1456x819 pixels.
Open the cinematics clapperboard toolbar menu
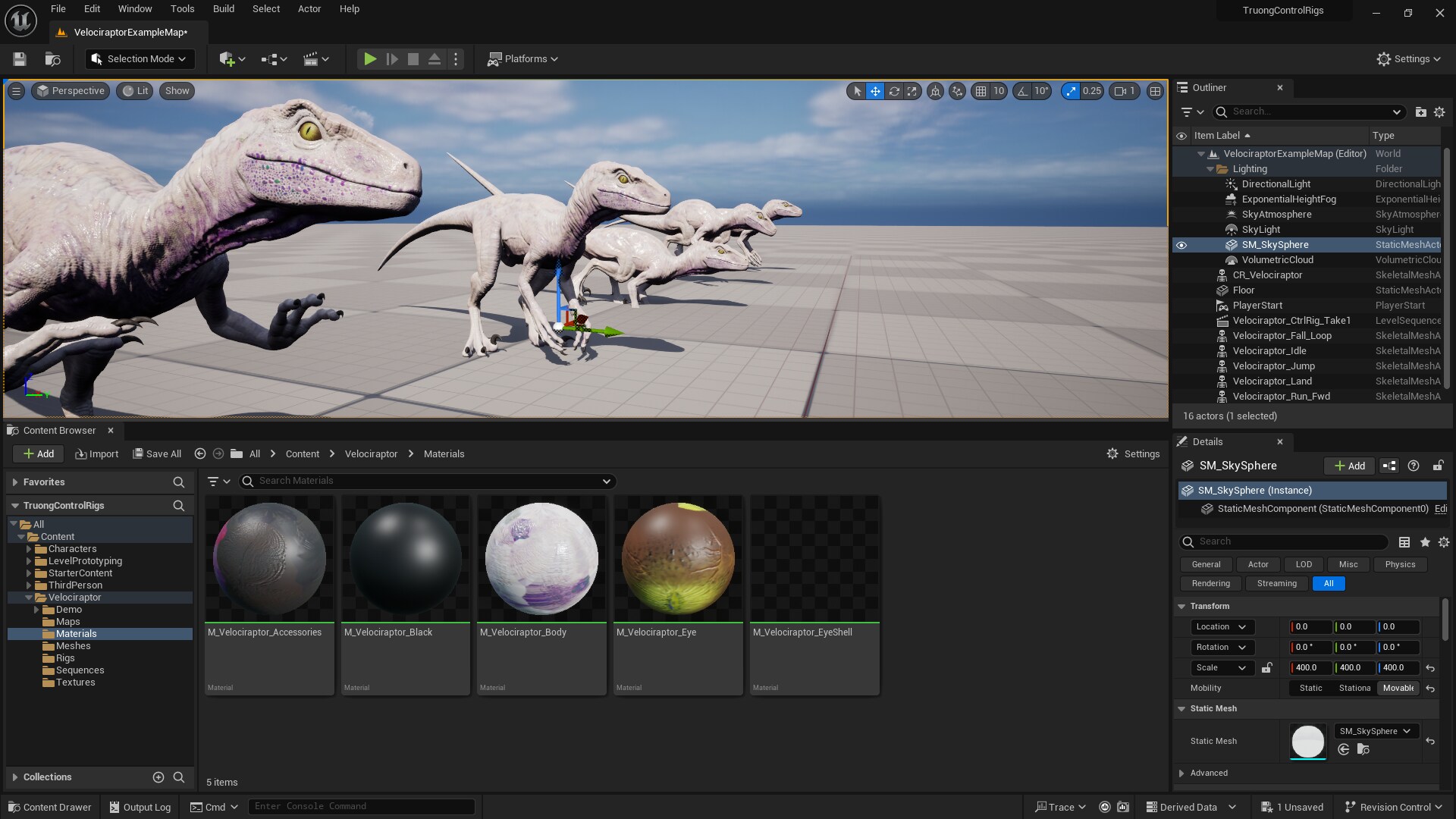point(315,59)
